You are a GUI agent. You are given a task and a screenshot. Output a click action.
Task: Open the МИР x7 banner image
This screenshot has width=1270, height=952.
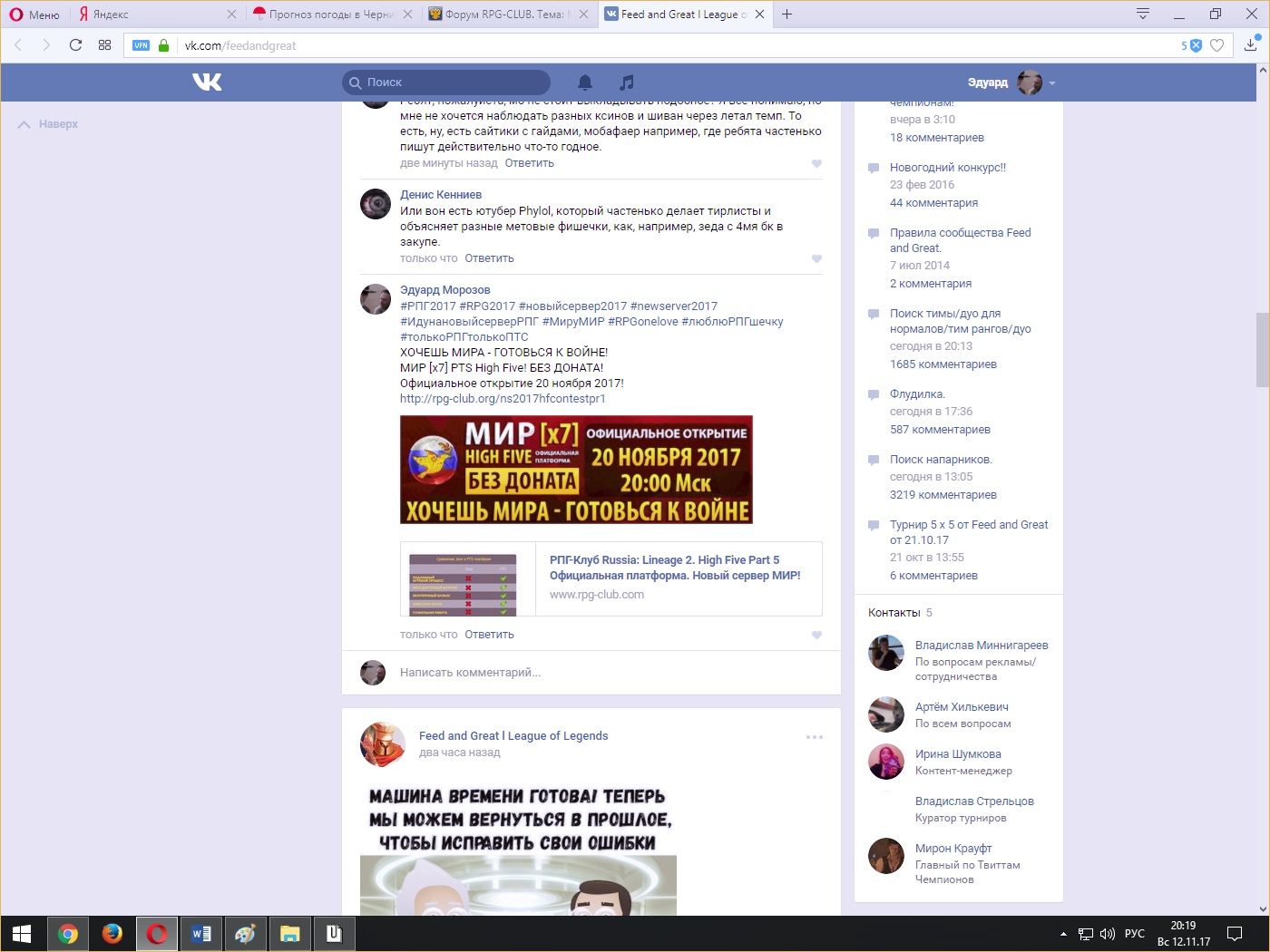click(x=576, y=470)
